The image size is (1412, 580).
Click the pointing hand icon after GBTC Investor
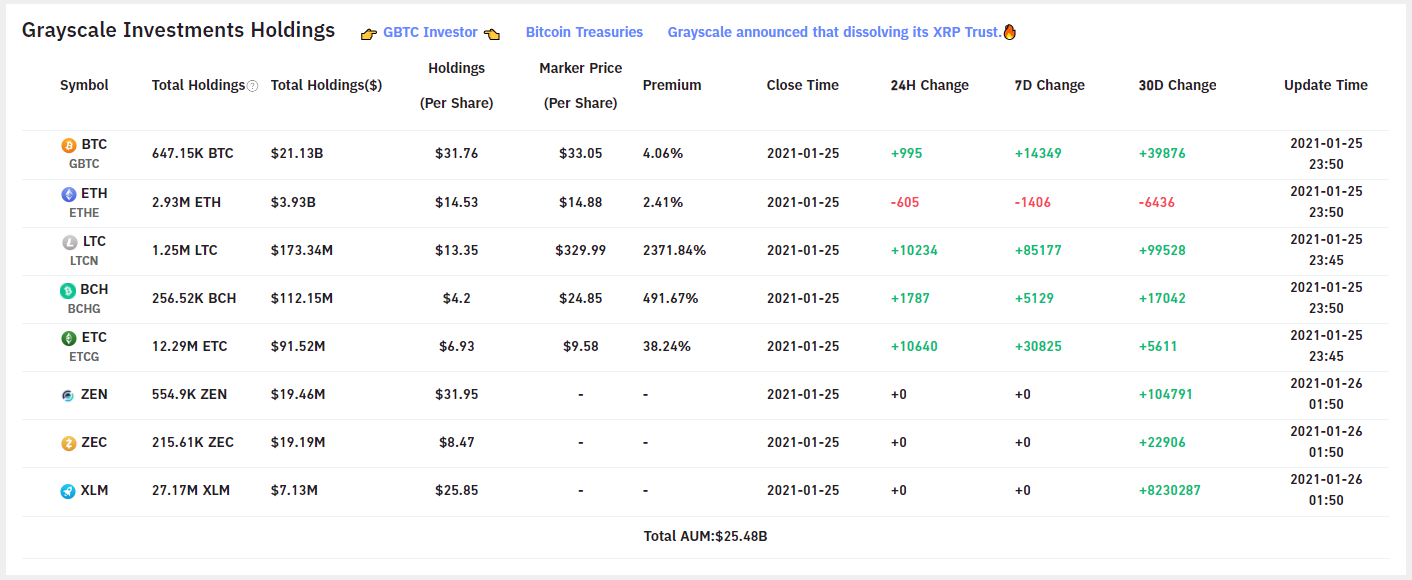[x=492, y=33]
